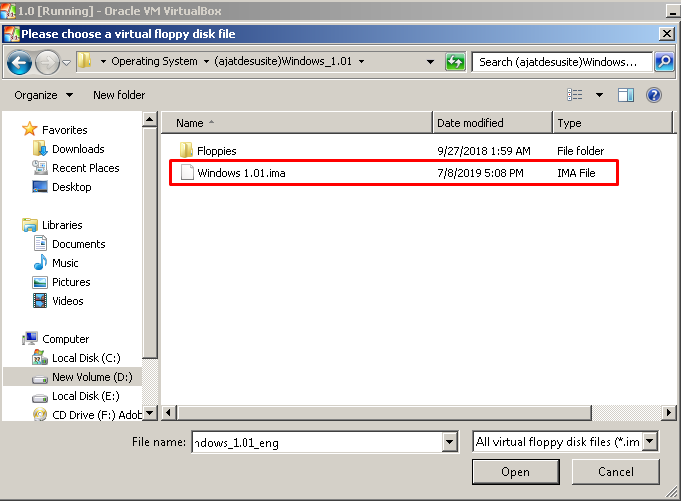
Task: Click the Libraries folder icon
Action: click(x=30, y=225)
